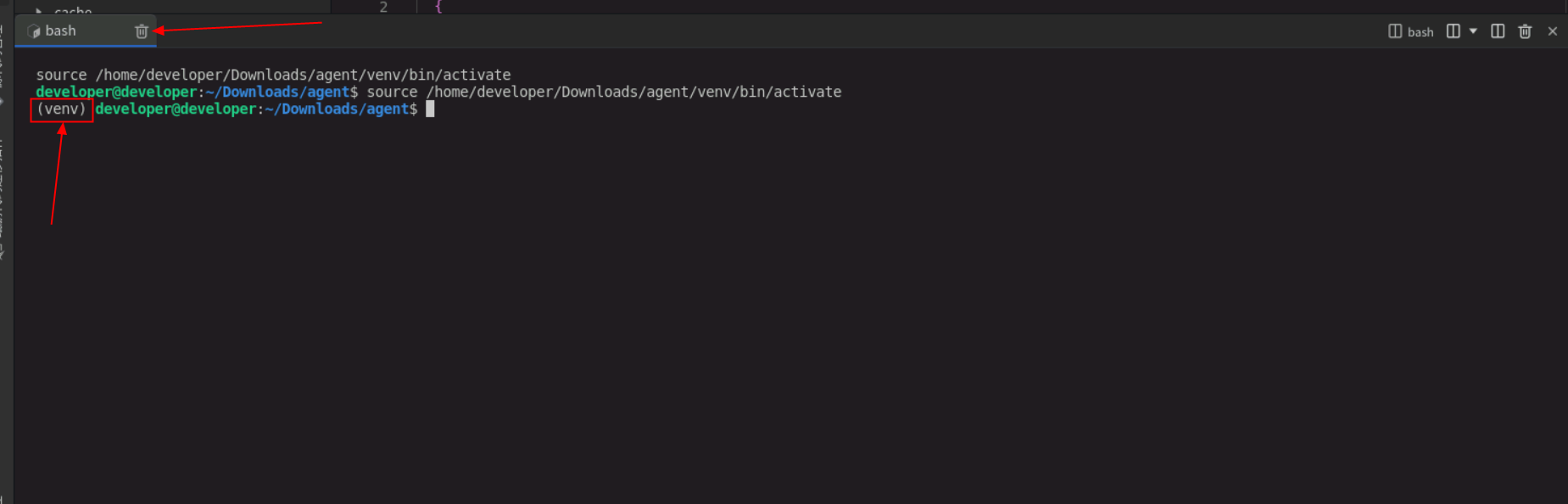Place the cursor at the terminal prompt
The image size is (1568, 504).
point(430,109)
